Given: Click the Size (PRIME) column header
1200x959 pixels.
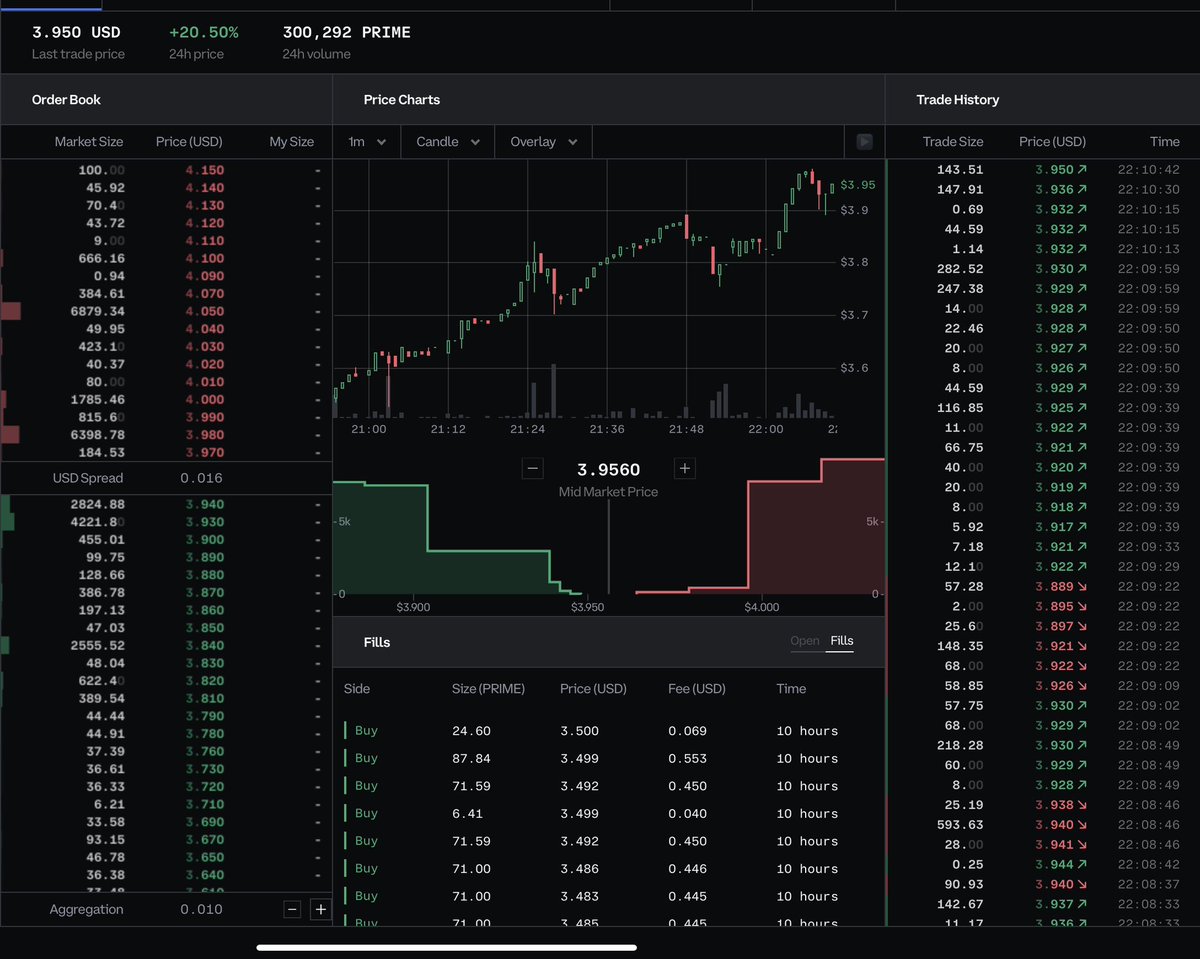Looking at the screenshot, I should [488, 689].
